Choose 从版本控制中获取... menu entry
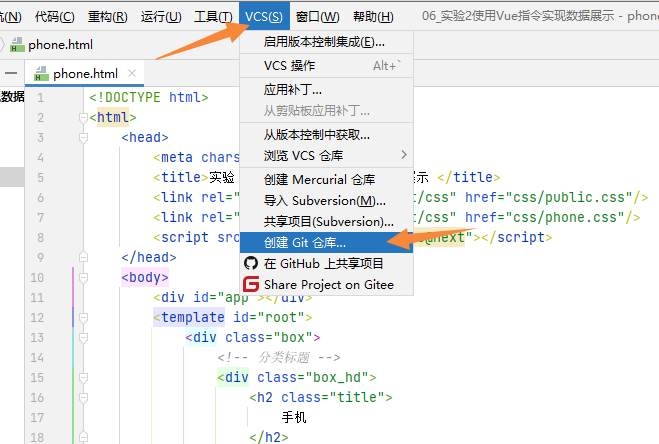The width and height of the screenshot is (659, 444). point(327,135)
